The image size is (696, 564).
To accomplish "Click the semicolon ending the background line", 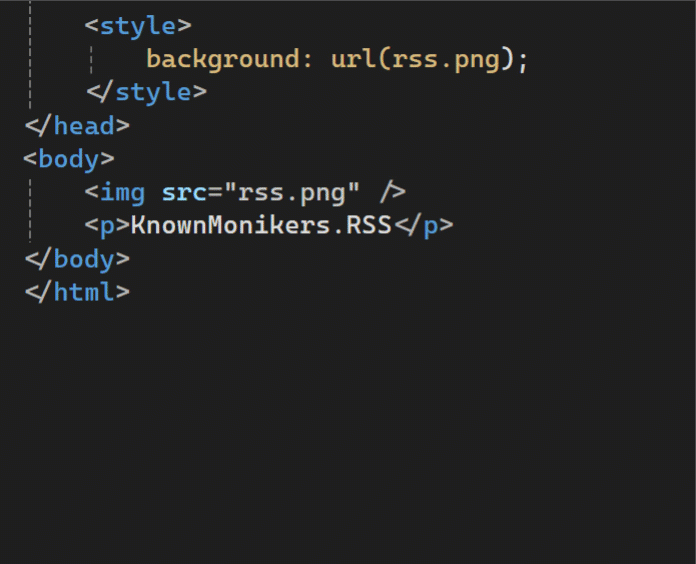I will (522, 59).
